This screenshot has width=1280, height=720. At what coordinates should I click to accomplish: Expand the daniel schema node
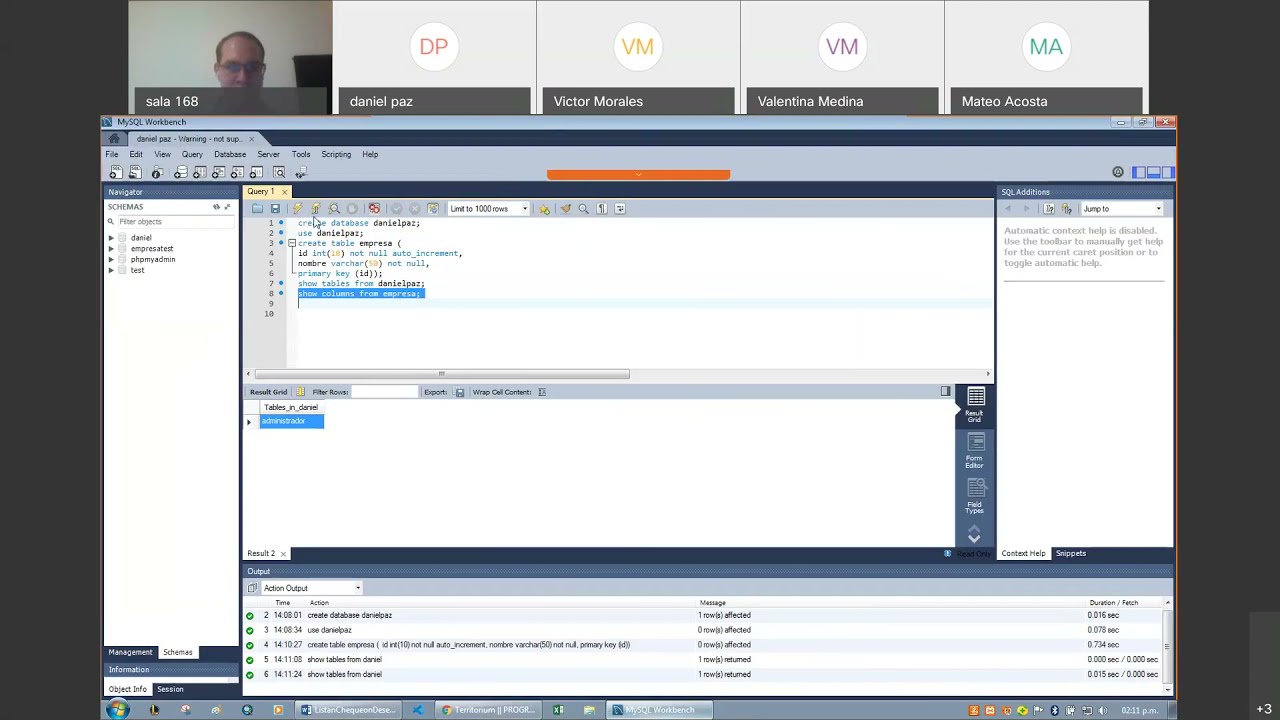click(x=111, y=238)
